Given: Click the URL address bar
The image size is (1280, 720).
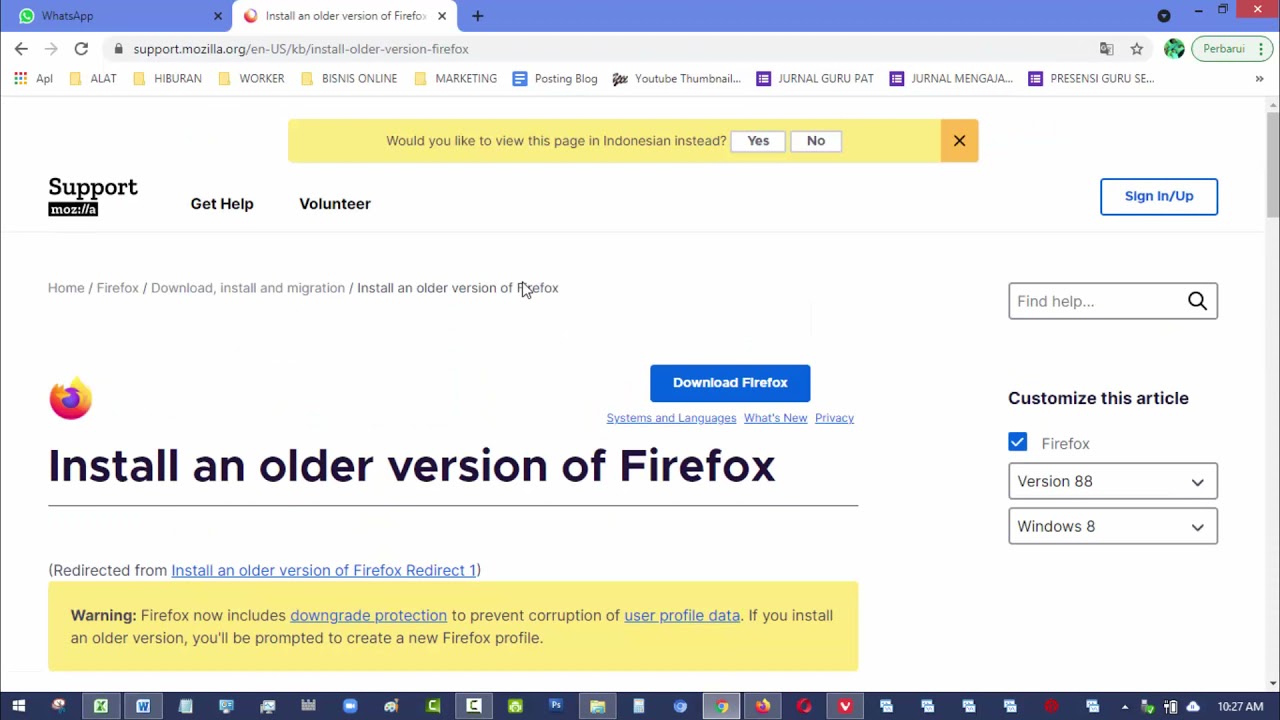Looking at the screenshot, I should pyautogui.click(x=600, y=48).
